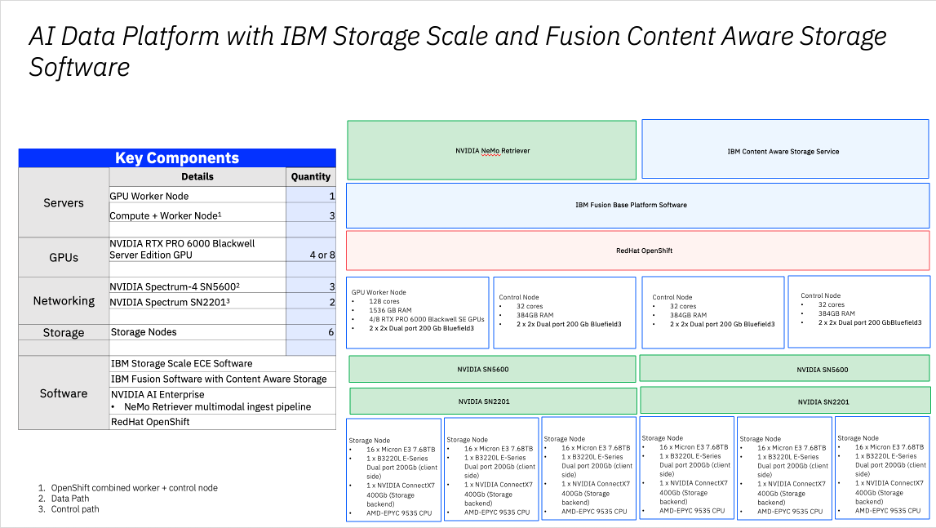Click "IBM Fusion Software with Content Aware Storage"

pos(218,379)
